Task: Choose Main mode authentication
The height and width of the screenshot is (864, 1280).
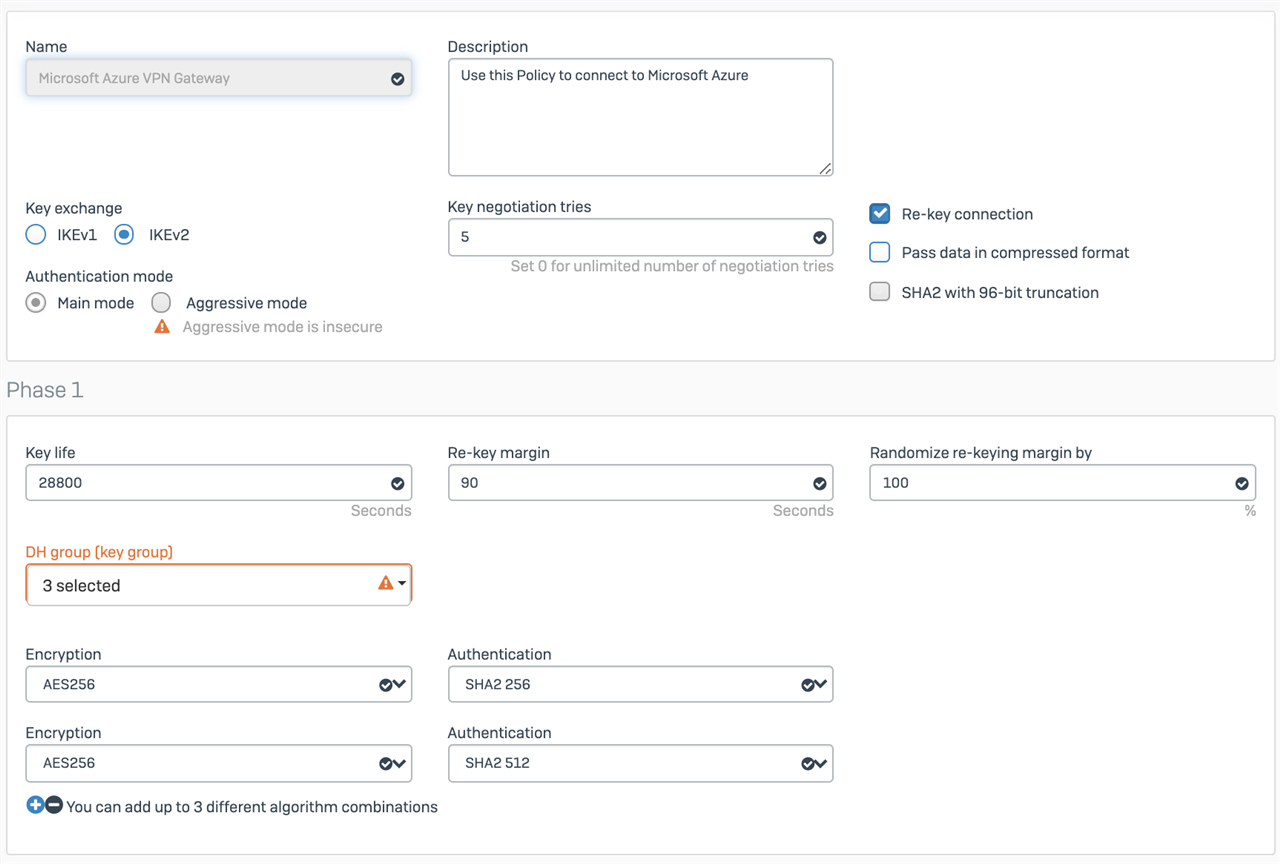Action: click(36, 303)
